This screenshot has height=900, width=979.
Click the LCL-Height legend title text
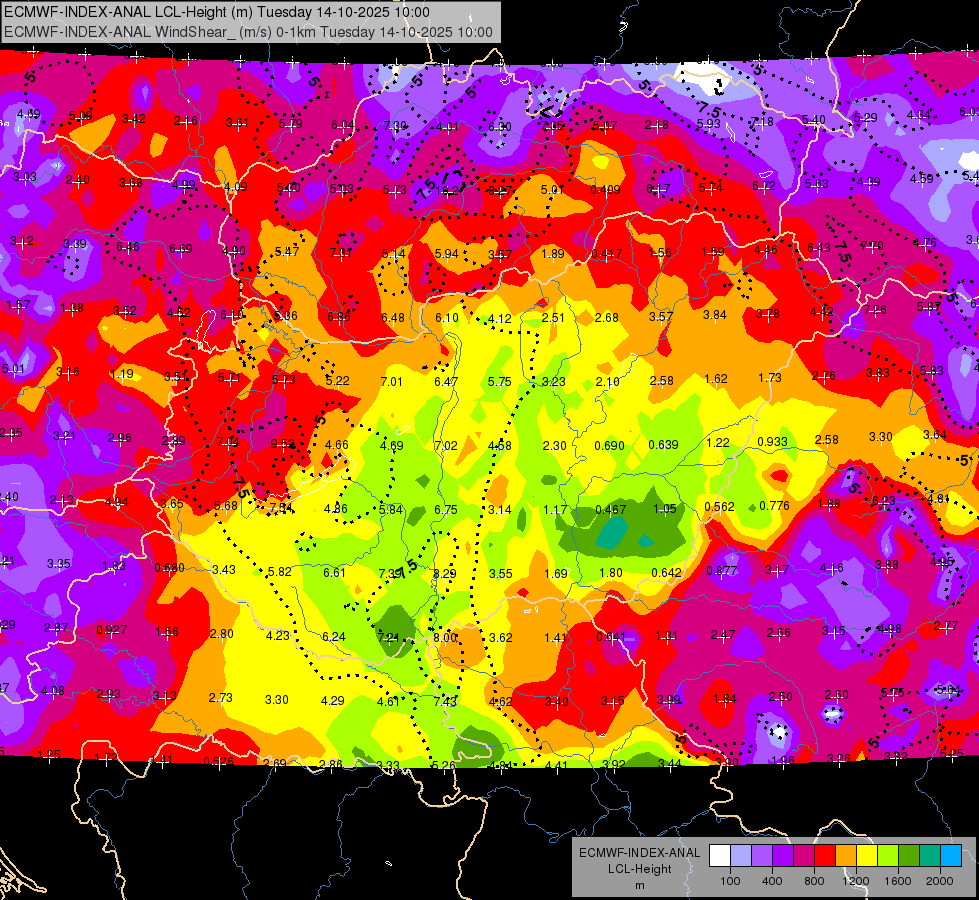coord(640,869)
